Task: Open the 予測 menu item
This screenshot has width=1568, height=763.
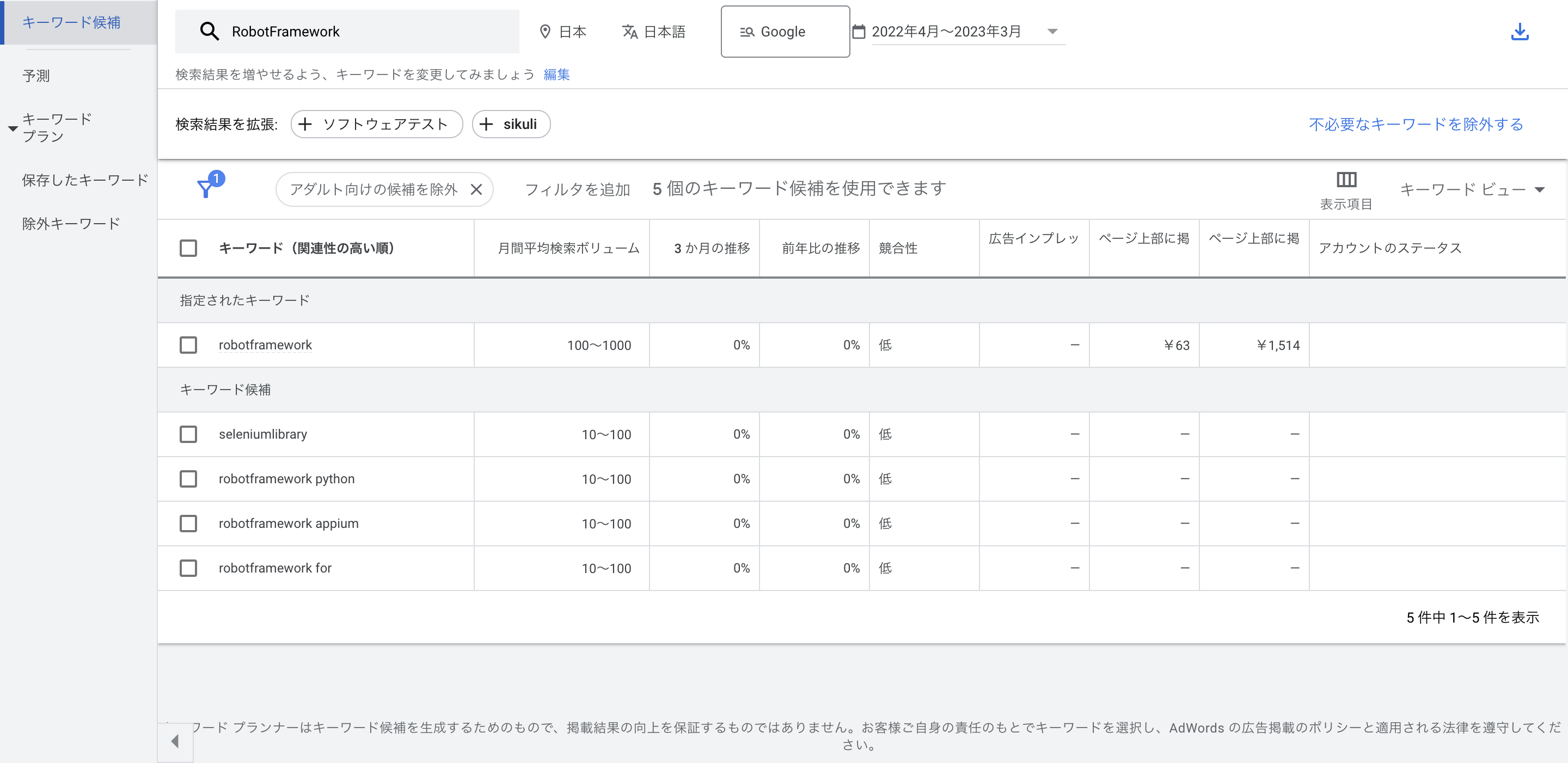Action: click(x=36, y=76)
